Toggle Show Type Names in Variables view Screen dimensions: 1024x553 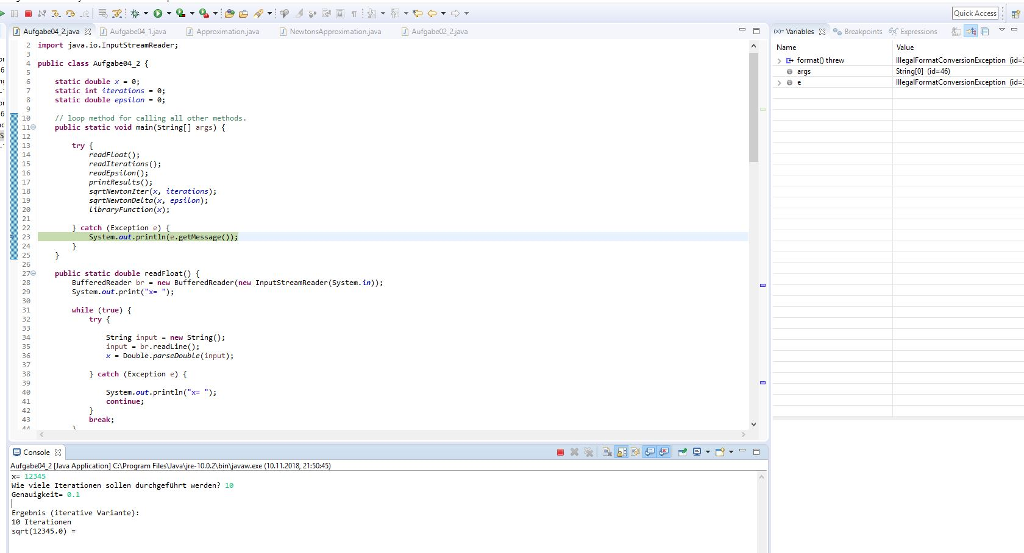[957, 31]
